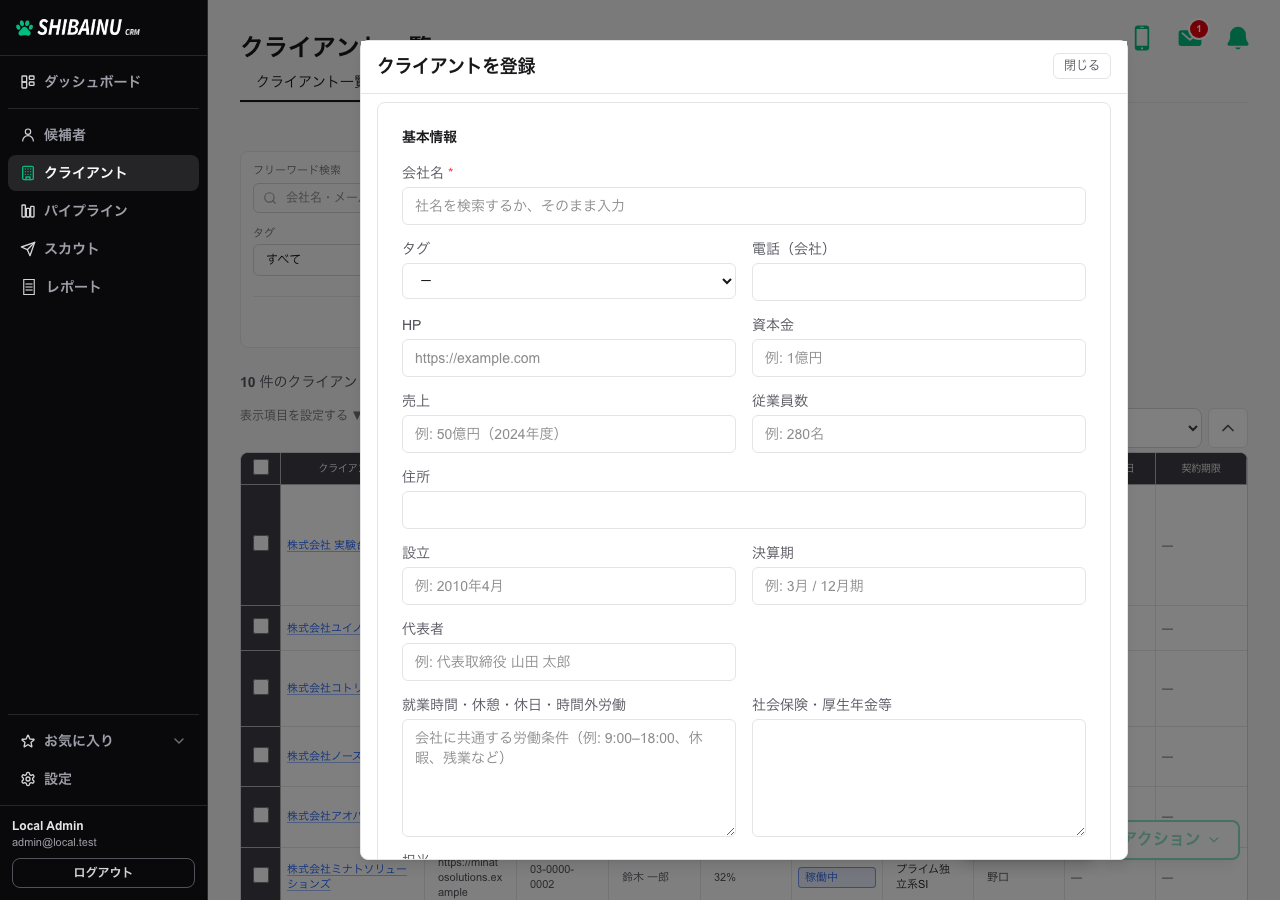1280x900 pixels.
Task: Click the レポート document icon
Action: [28, 287]
